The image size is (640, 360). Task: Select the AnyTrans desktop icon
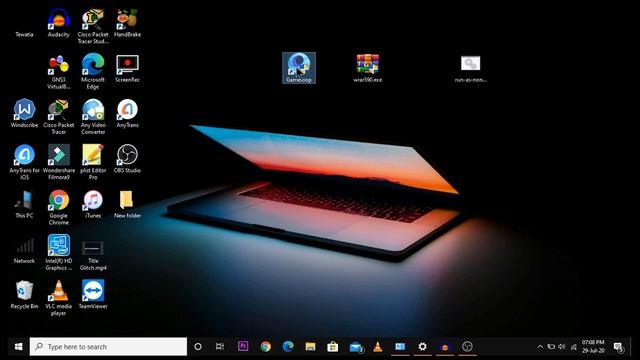pos(127,113)
